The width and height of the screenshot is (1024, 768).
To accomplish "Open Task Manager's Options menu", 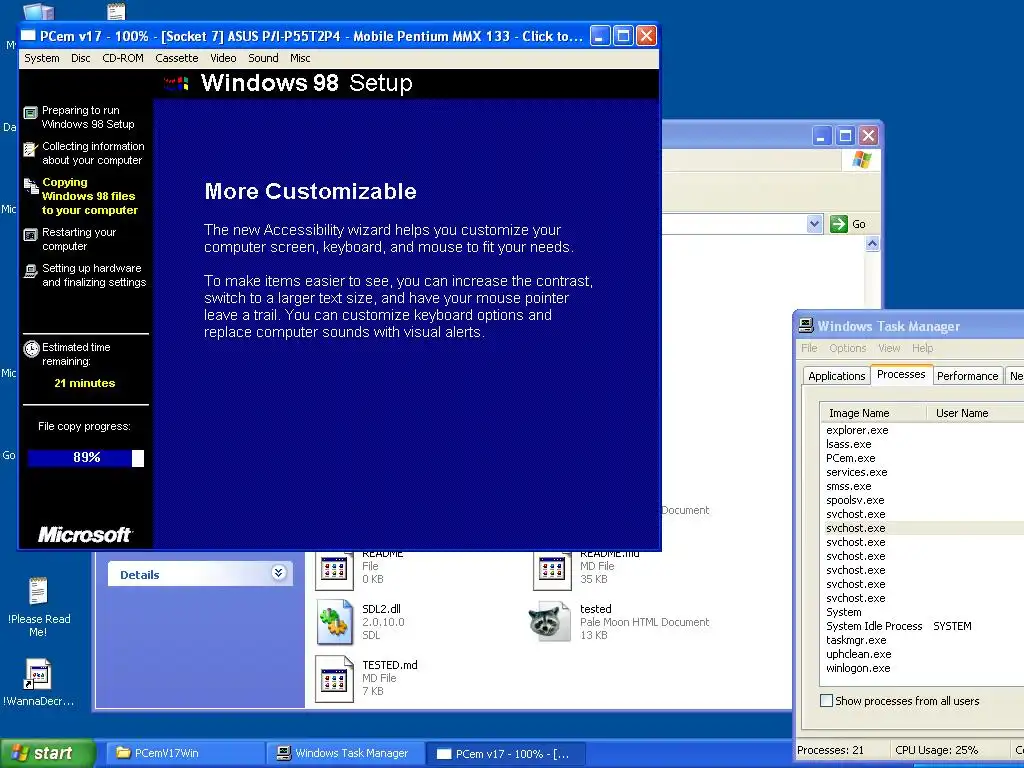I will point(847,348).
